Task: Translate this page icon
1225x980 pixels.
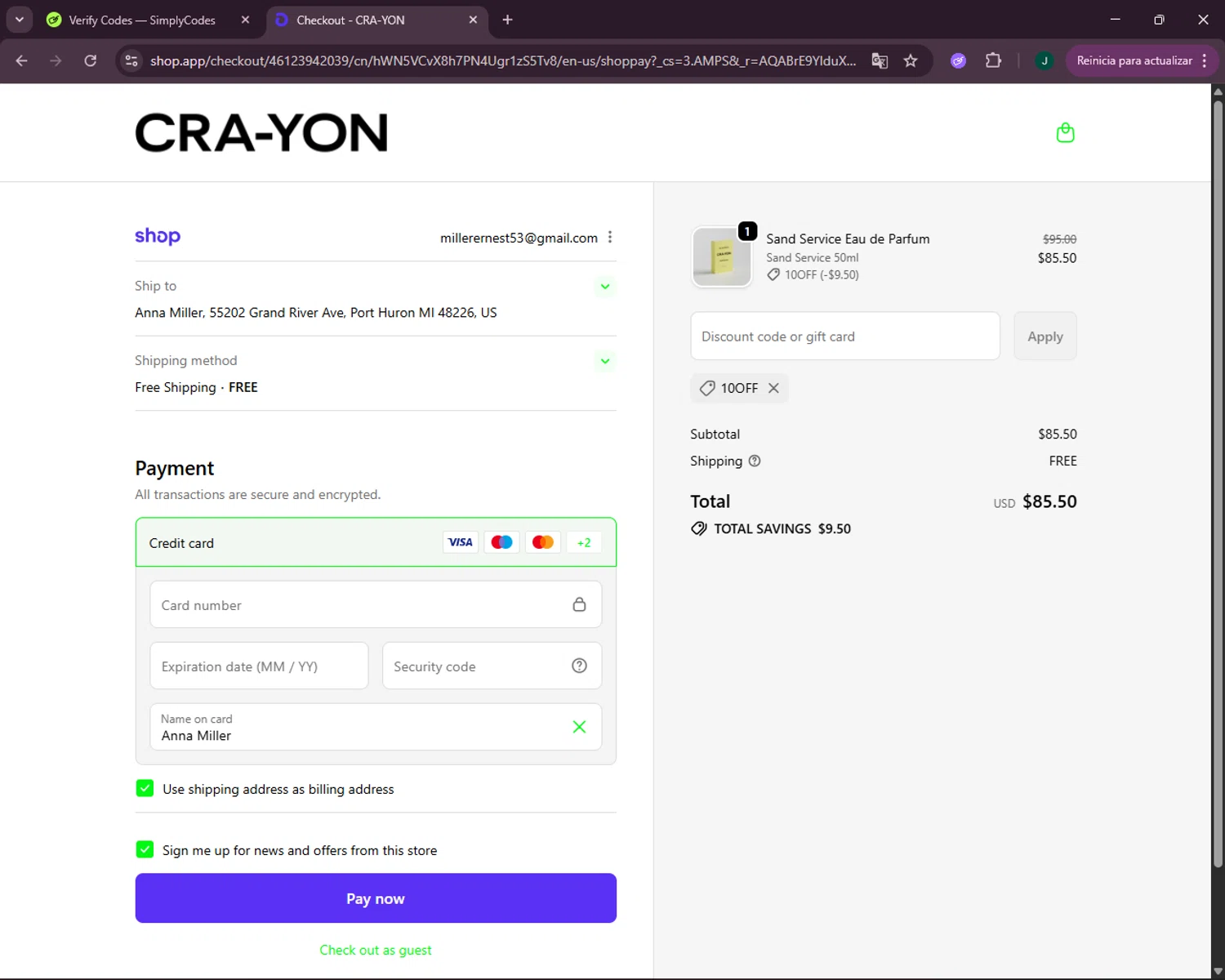Action: click(880, 60)
